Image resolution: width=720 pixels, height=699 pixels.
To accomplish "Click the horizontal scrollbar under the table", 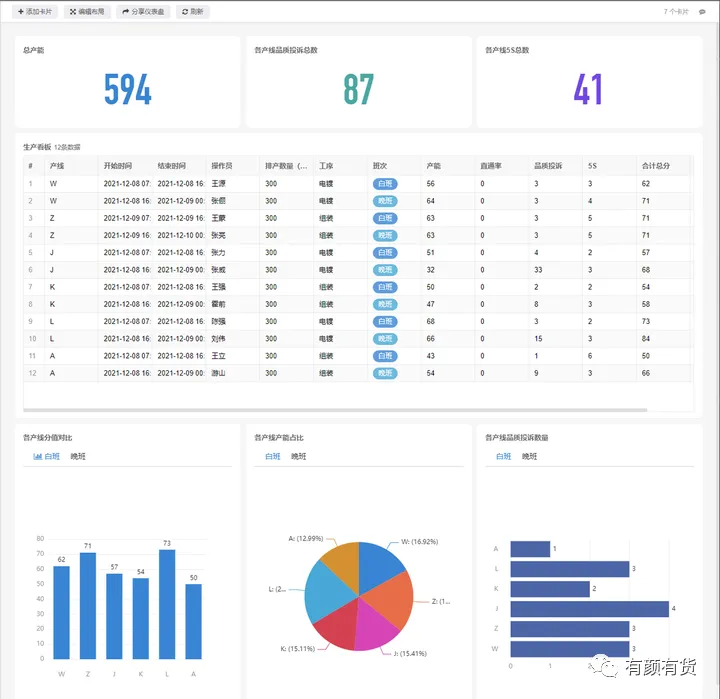I will (335, 410).
